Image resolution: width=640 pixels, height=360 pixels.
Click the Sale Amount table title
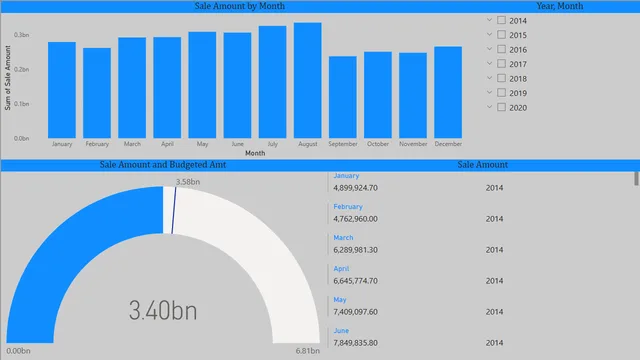[482, 164]
